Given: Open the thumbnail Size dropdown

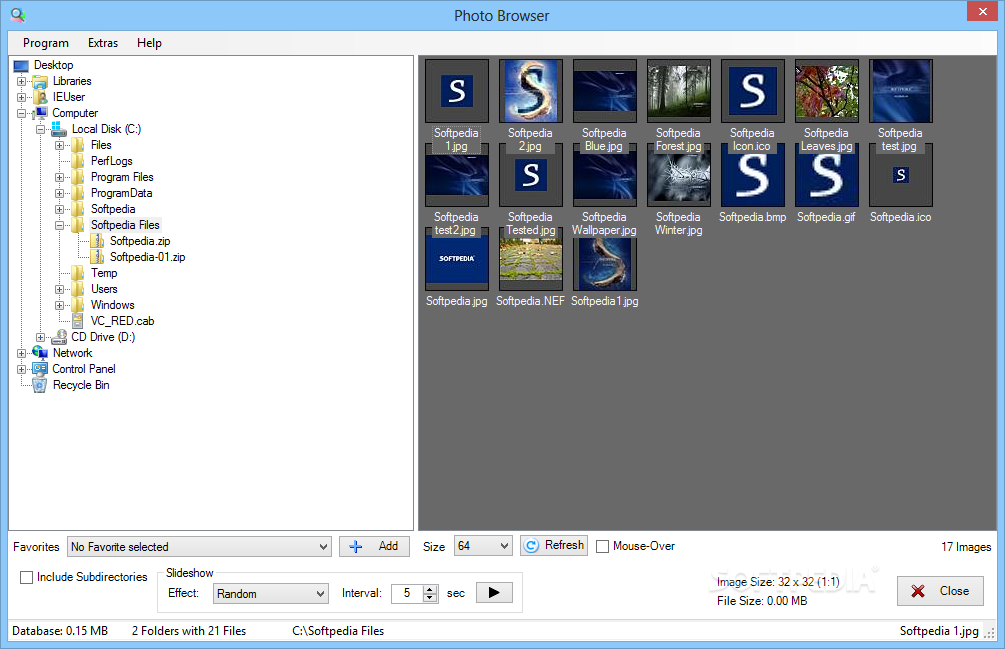Looking at the screenshot, I should pos(483,546).
